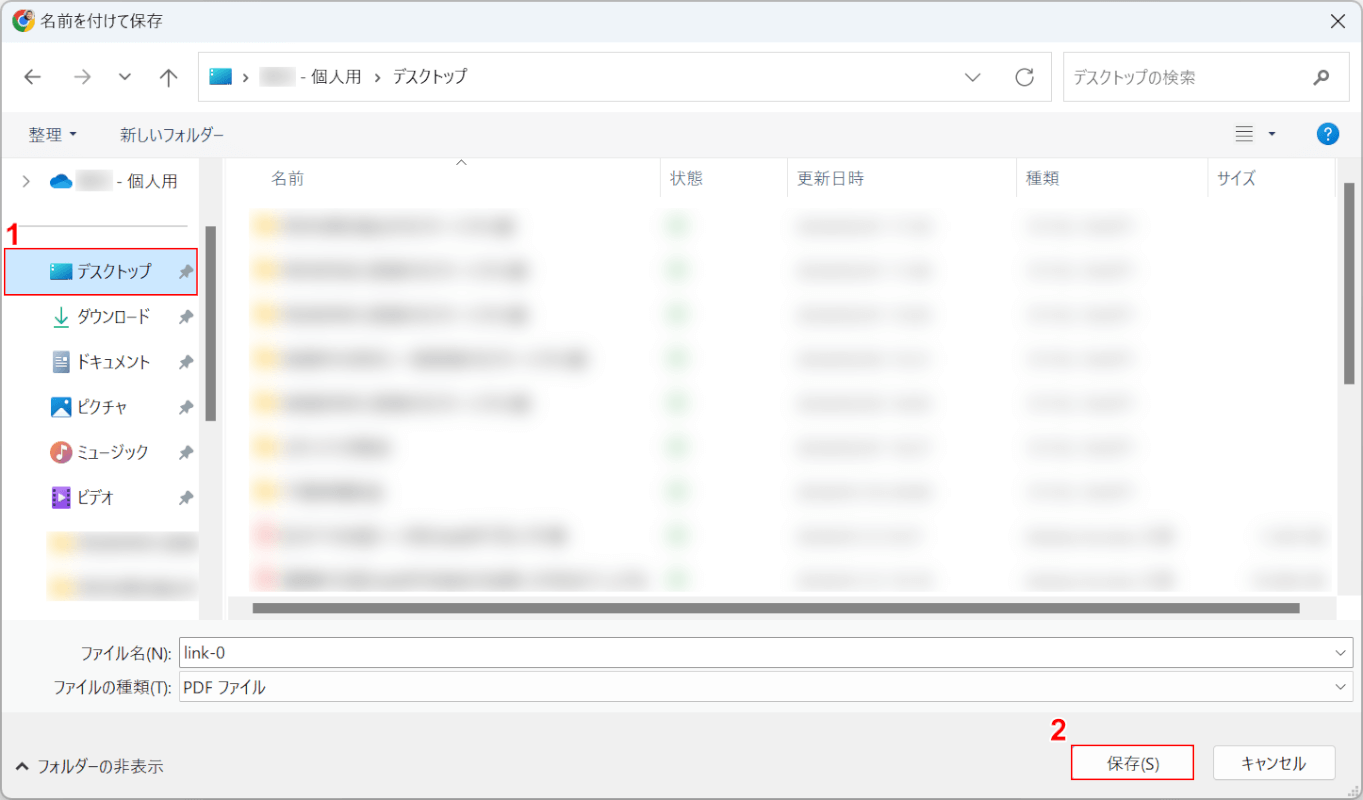Expand the address bar history dropdown
Viewport: 1363px width, 800px height.
972,77
